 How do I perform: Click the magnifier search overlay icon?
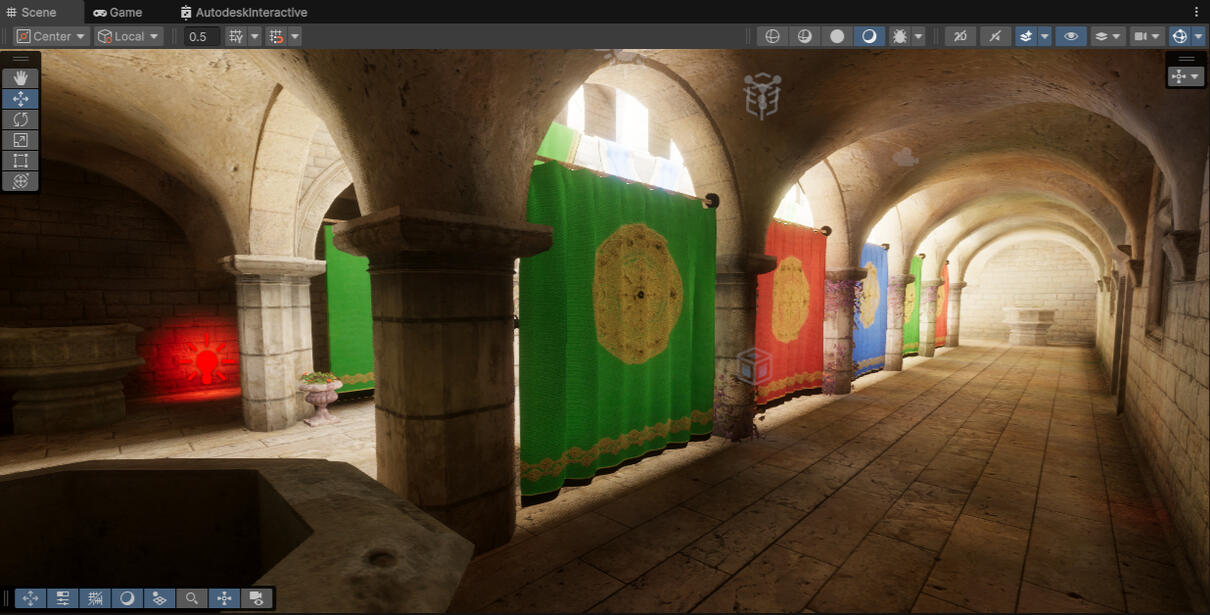(x=191, y=598)
